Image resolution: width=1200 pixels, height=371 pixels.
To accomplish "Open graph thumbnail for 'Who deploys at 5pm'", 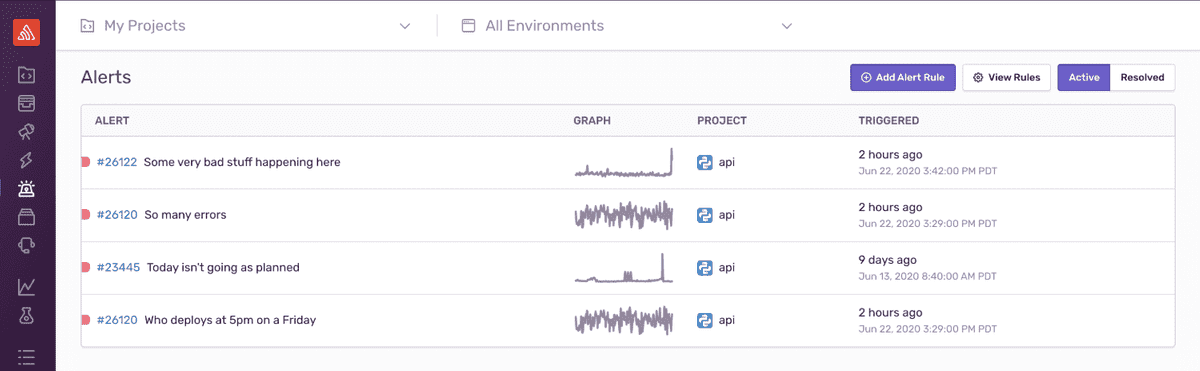I will 624,320.
